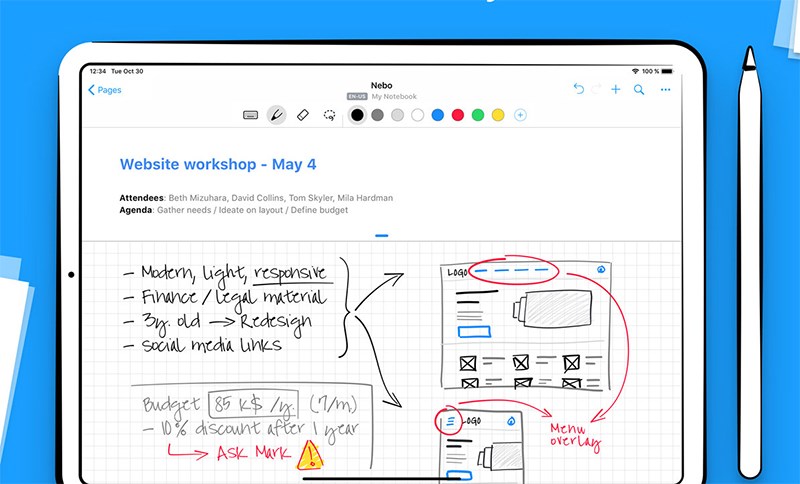Choose the dark gray ink color
Image resolution: width=800 pixels, height=484 pixels.
378,115
